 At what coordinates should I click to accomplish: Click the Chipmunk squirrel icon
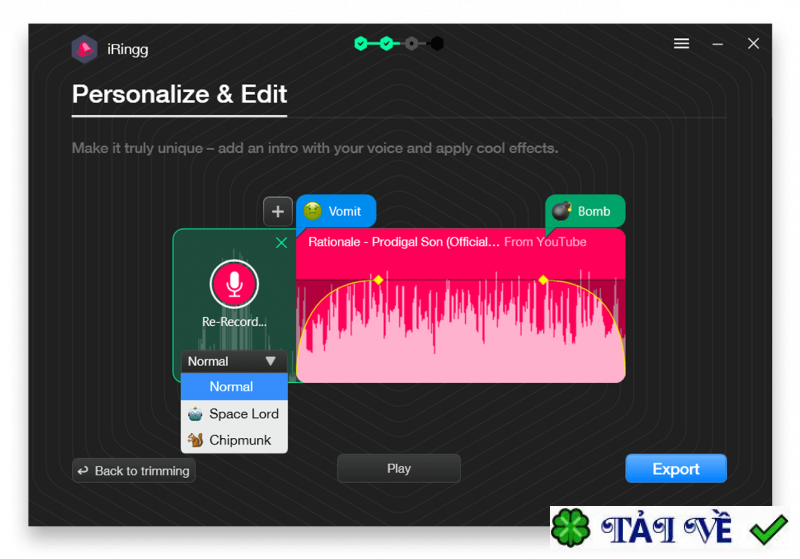coord(195,440)
